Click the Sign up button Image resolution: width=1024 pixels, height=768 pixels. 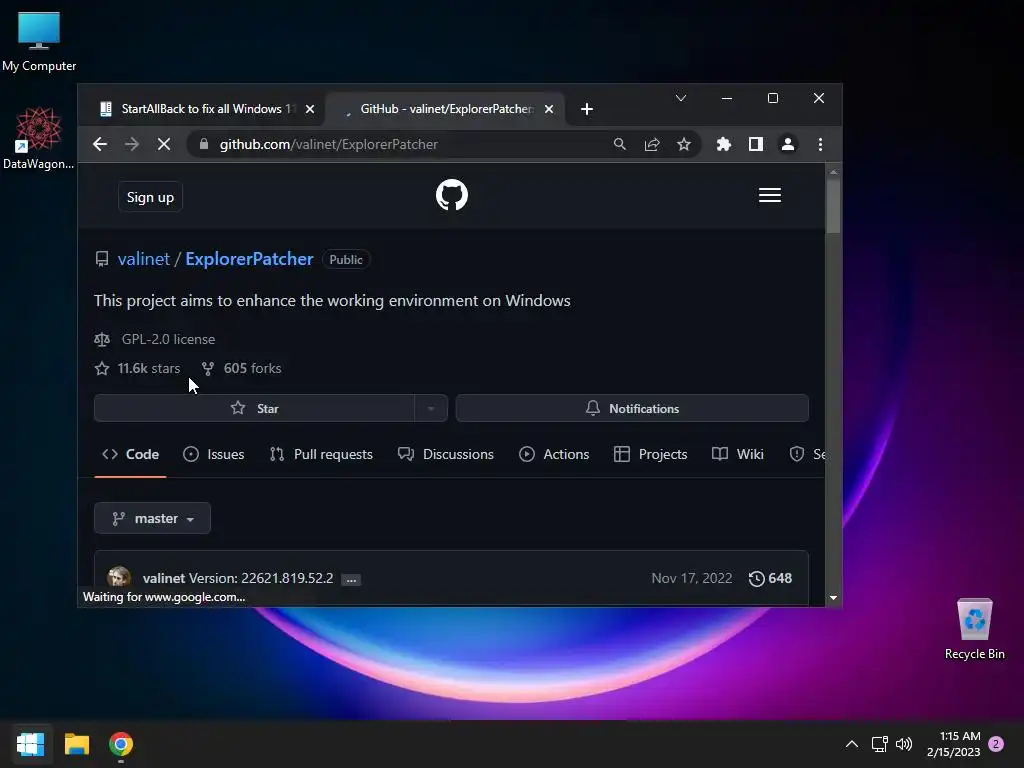click(x=150, y=197)
